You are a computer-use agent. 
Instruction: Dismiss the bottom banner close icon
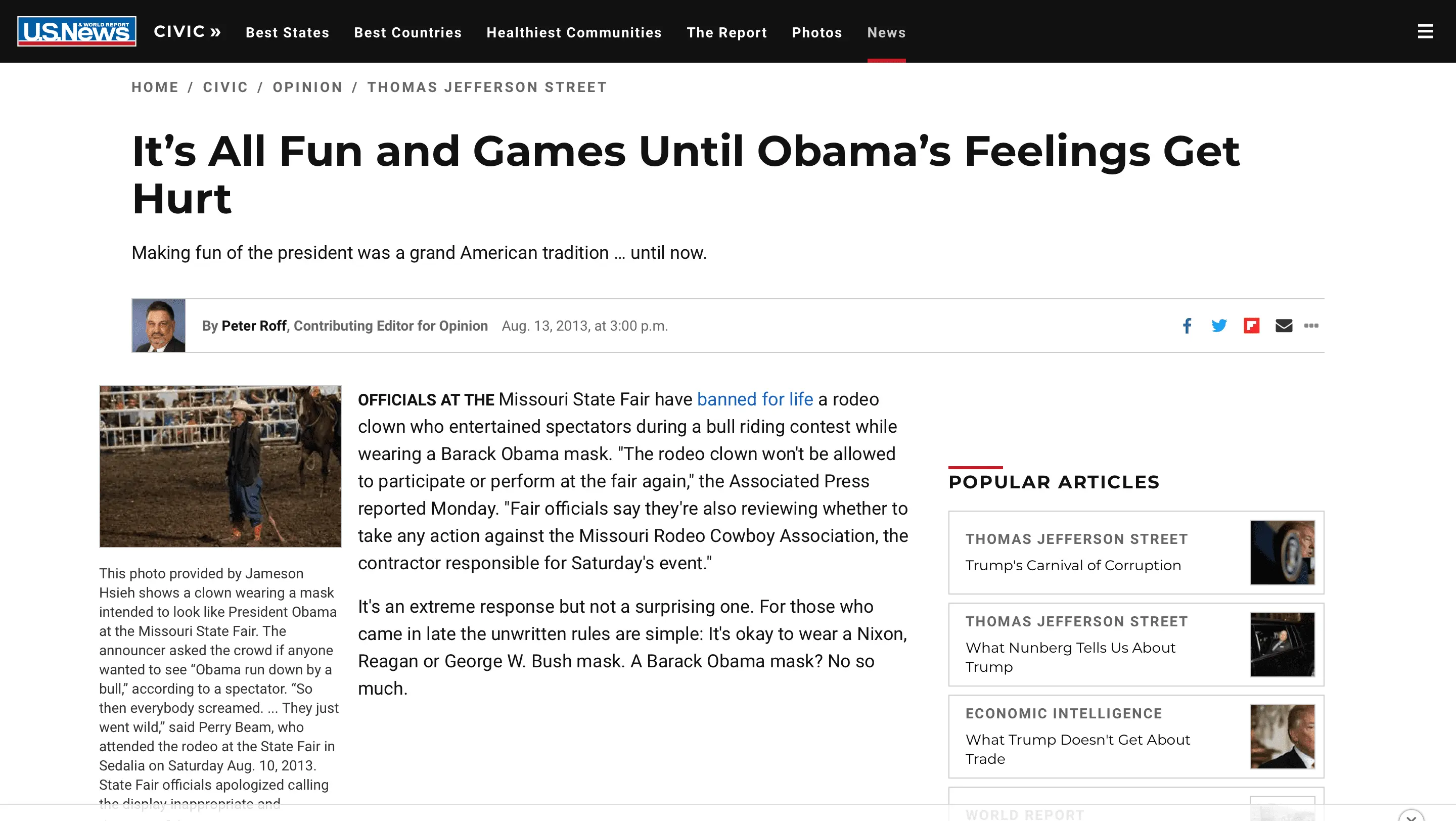[1412, 816]
